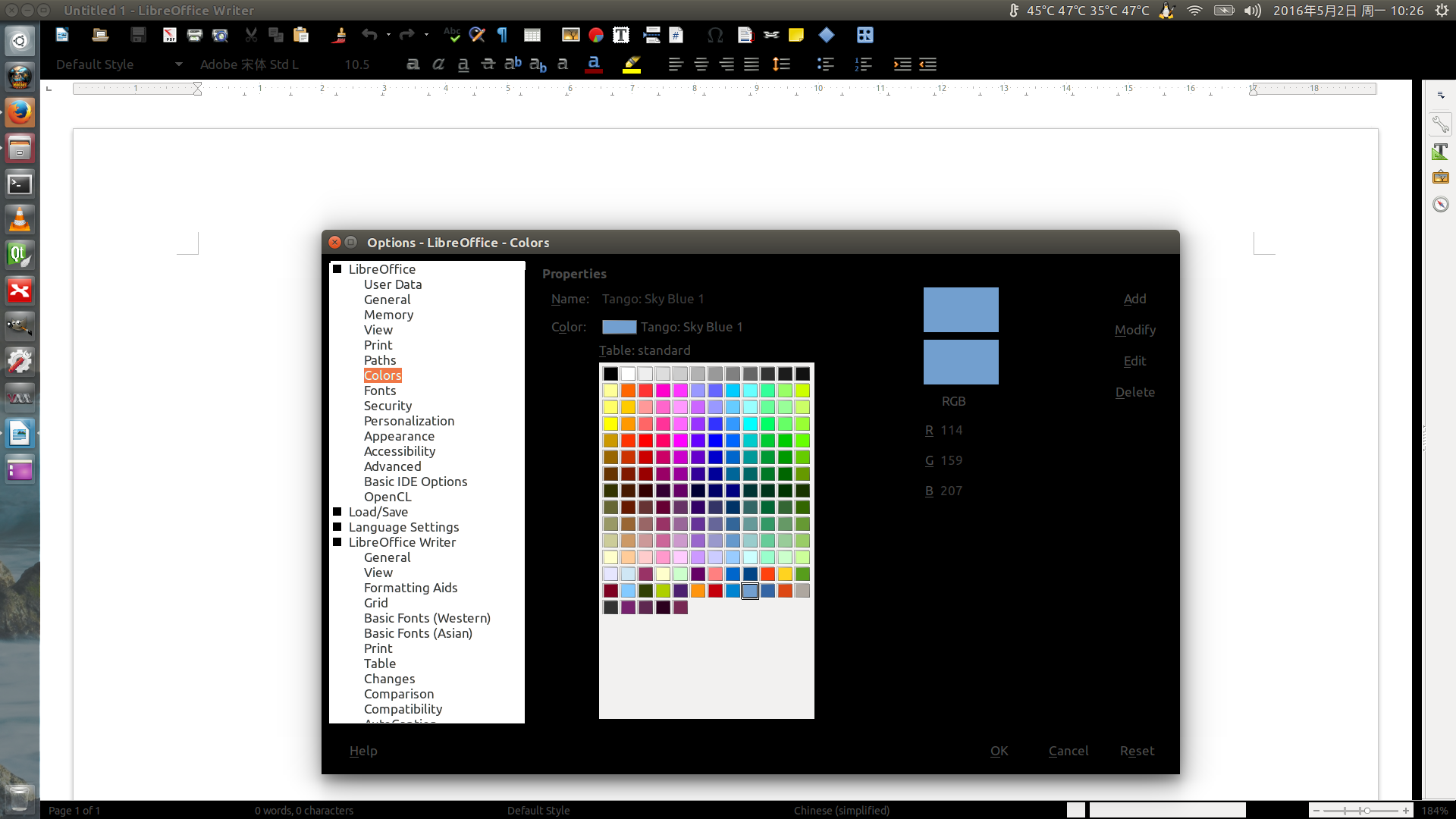Click the Add color button
The height and width of the screenshot is (819, 1456).
(x=1134, y=299)
